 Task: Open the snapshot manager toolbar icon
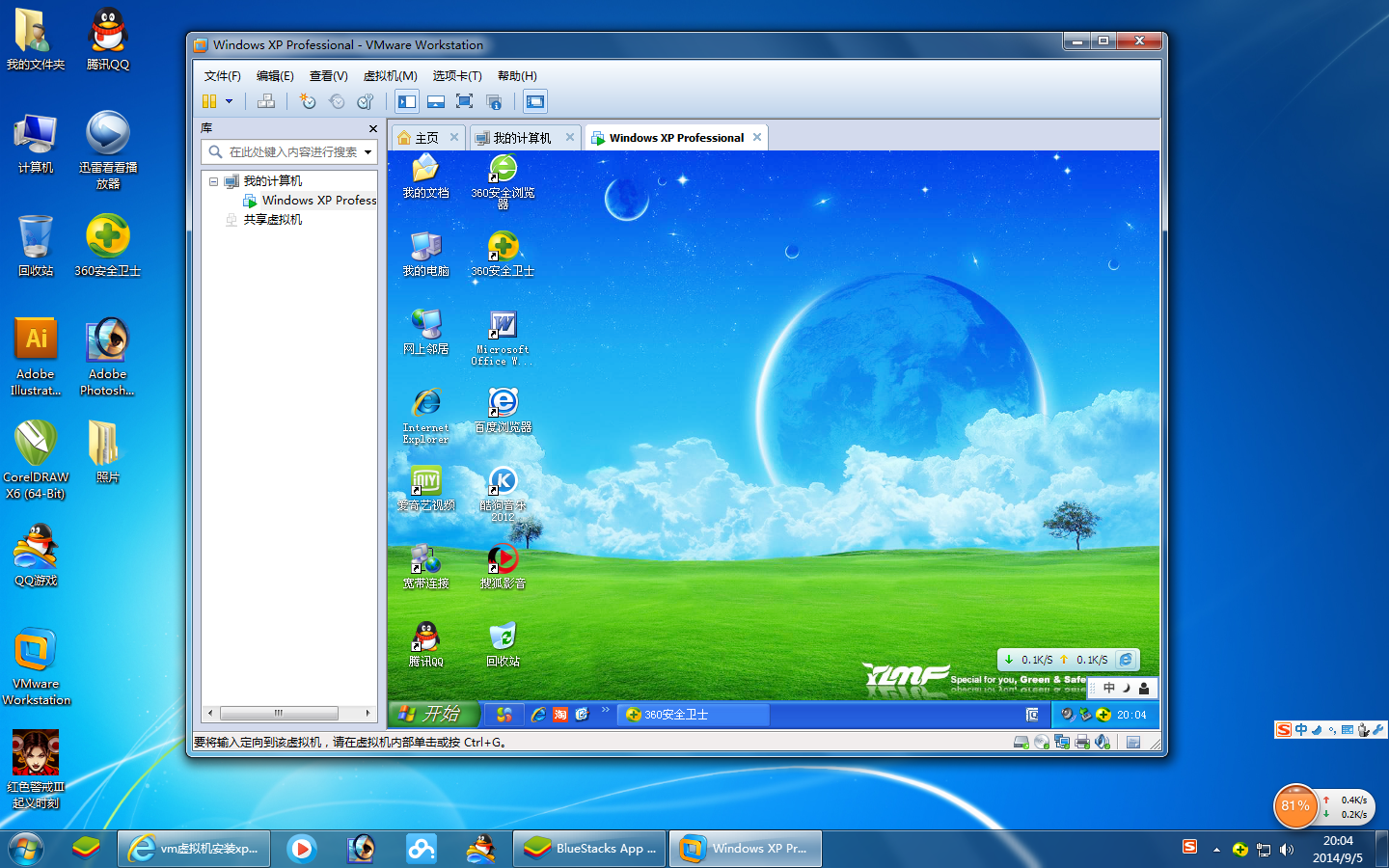coord(365,101)
